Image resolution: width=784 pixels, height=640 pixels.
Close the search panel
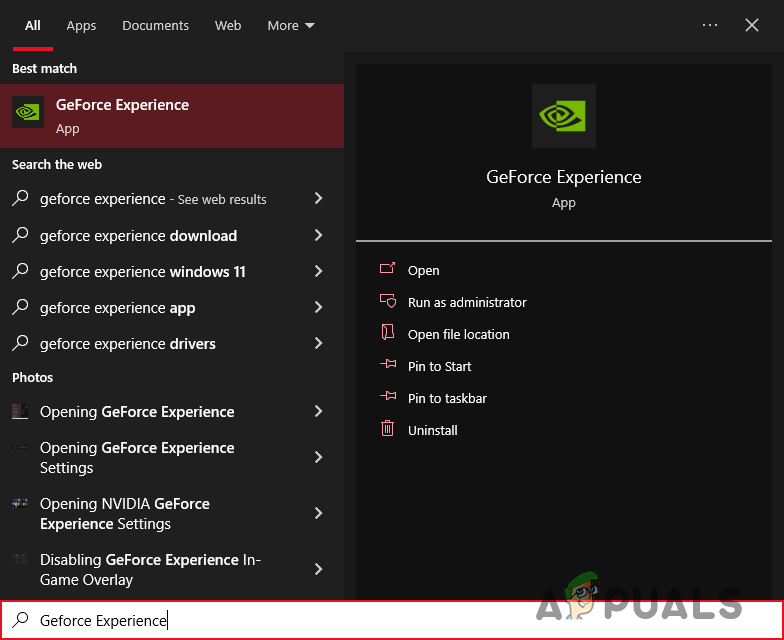point(752,25)
